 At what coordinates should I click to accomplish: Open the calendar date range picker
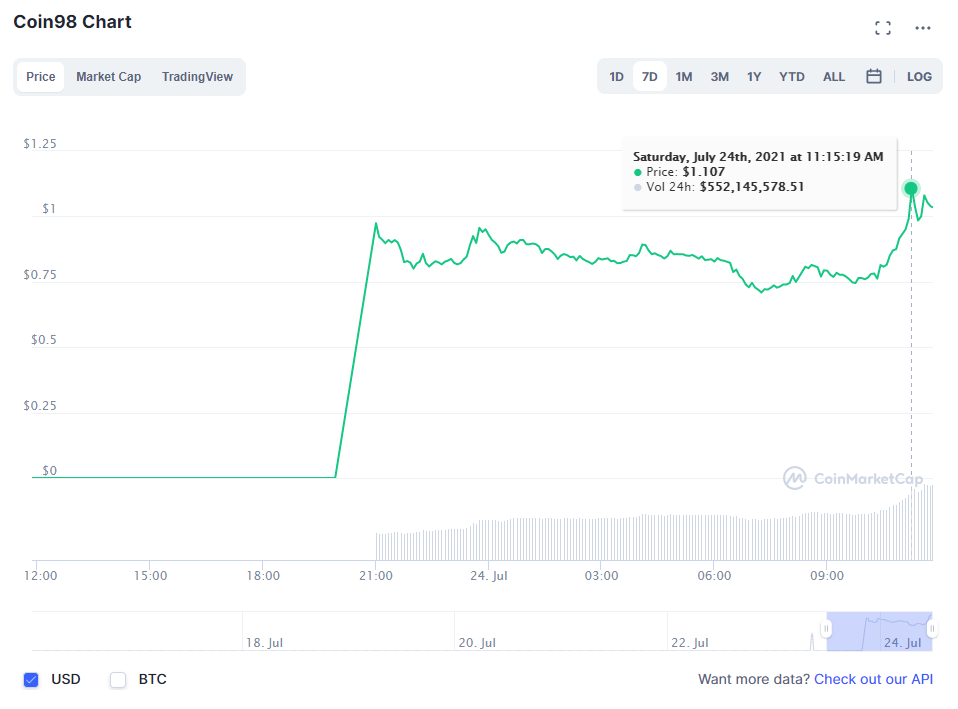tap(874, 76)
